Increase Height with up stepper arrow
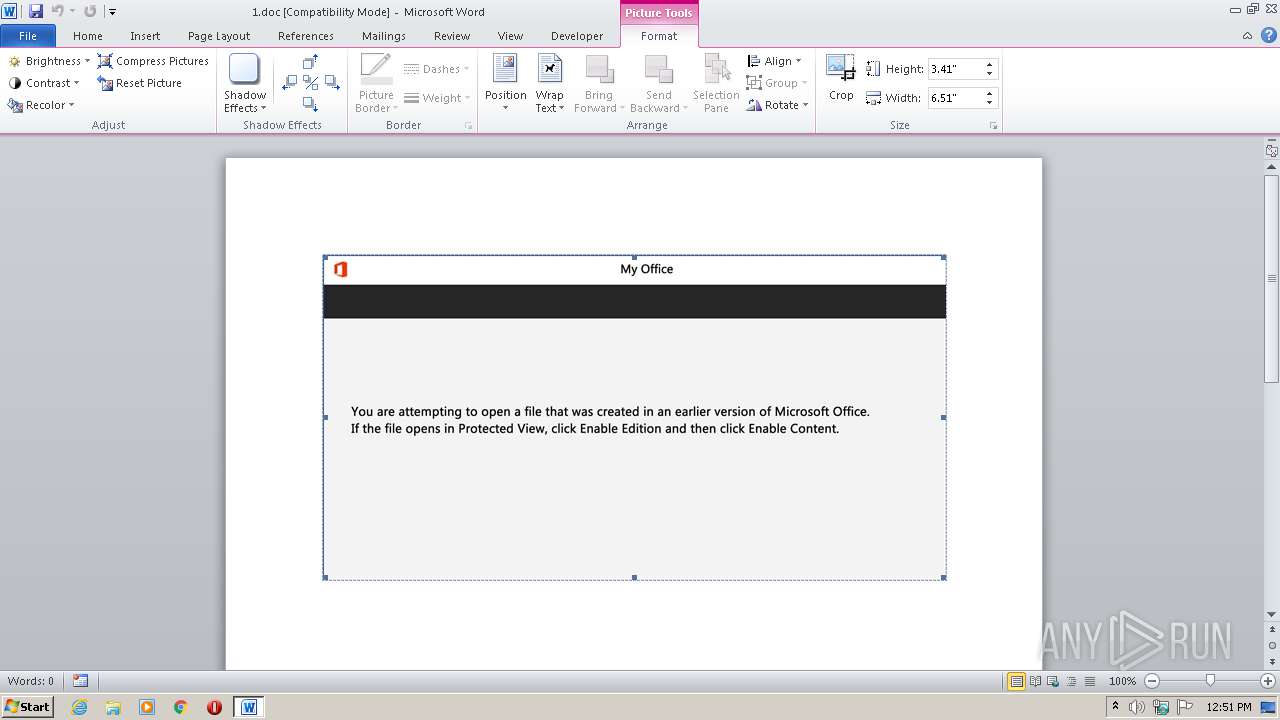Viewport: 1280px width, 720px height. 990,65
